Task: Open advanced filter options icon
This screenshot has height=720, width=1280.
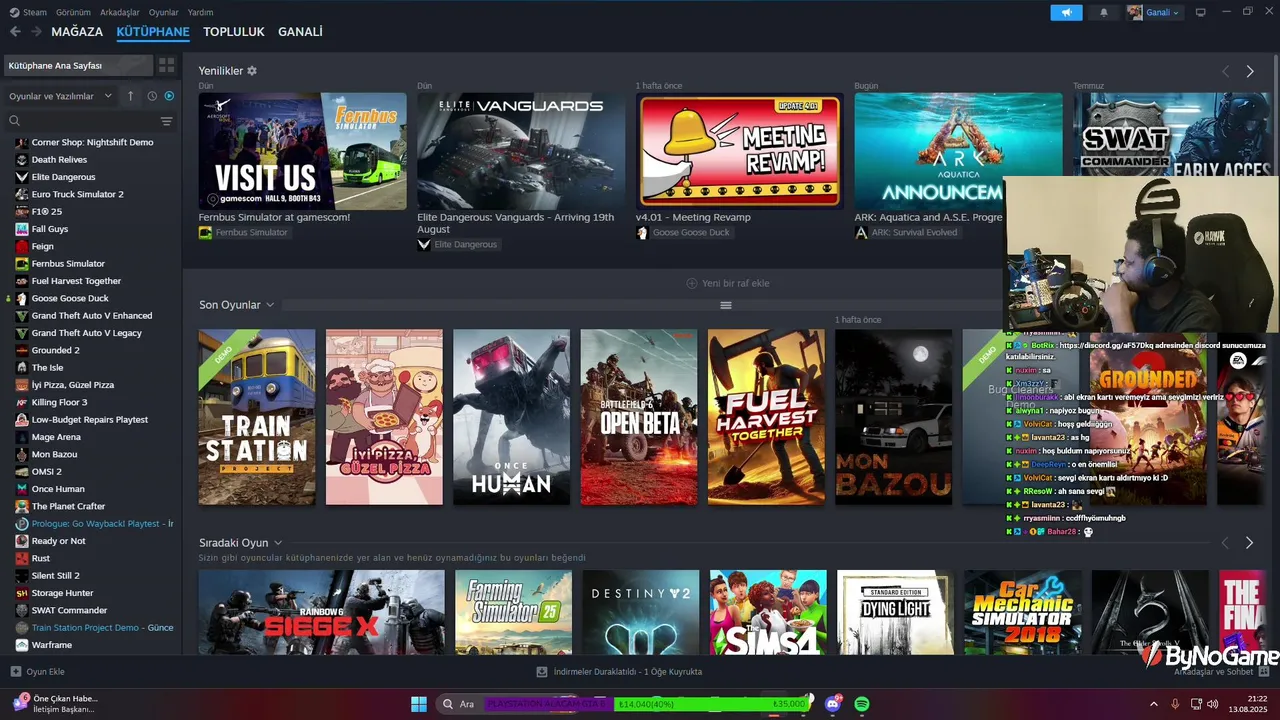Action: (x=167, y=121)
